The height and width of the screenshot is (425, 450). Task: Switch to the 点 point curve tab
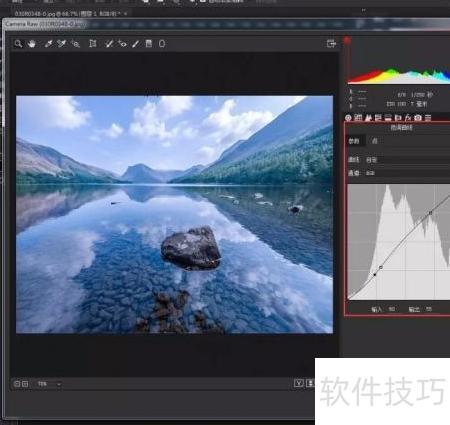click(x=374, y=141)
